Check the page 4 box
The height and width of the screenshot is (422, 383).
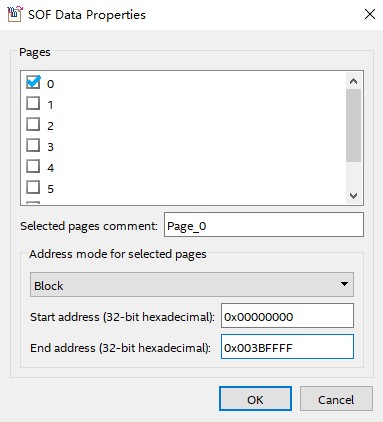33,166
